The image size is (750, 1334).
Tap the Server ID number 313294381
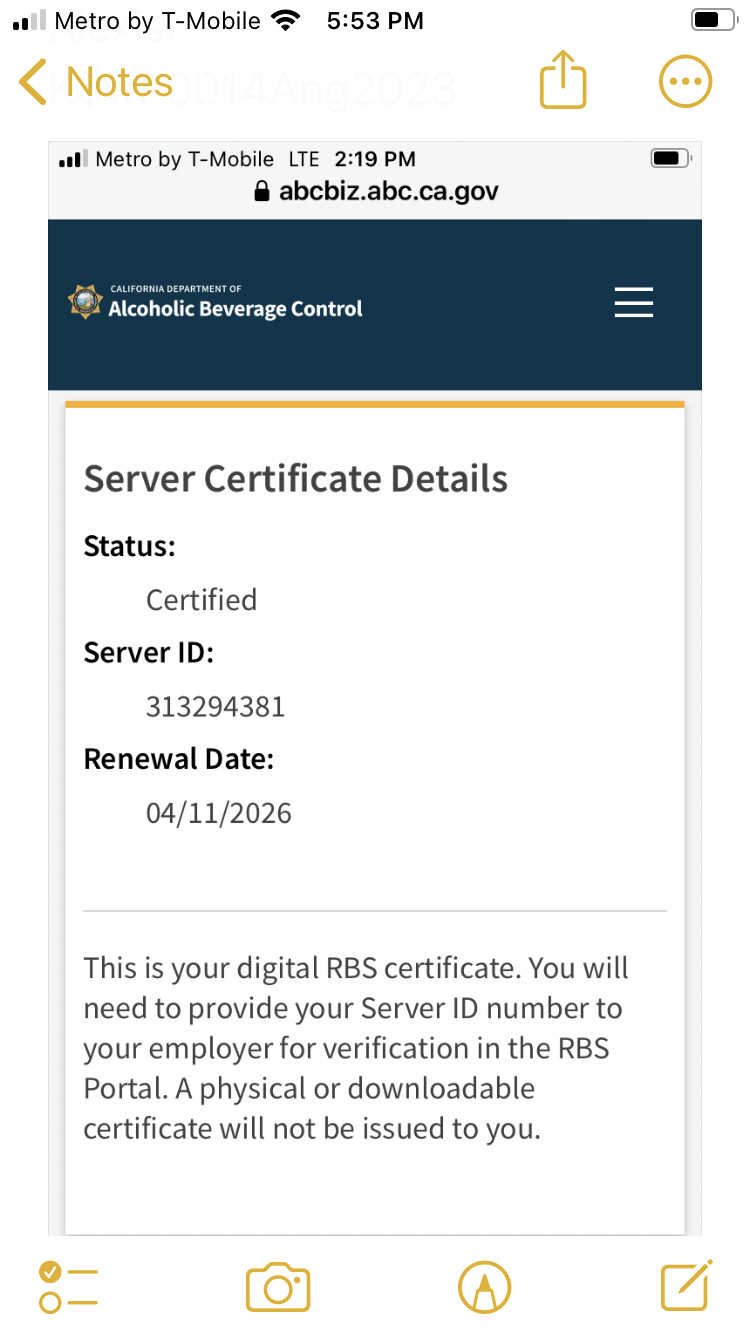[x=215, y=707]
